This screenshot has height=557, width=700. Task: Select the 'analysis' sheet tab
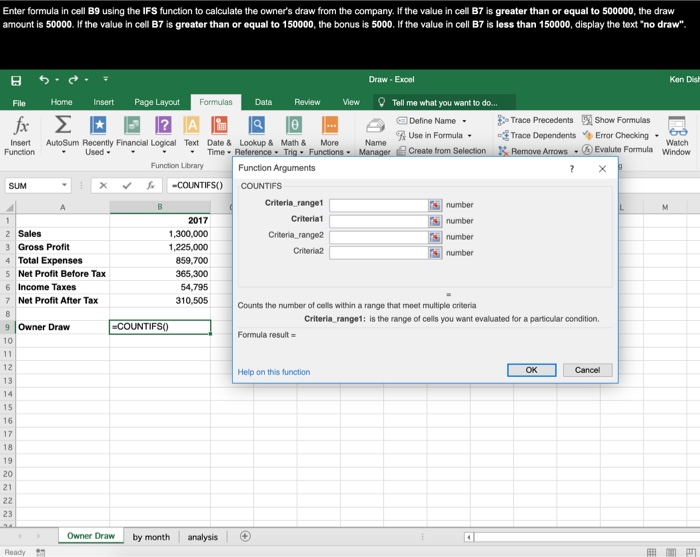tap(203, 537)
